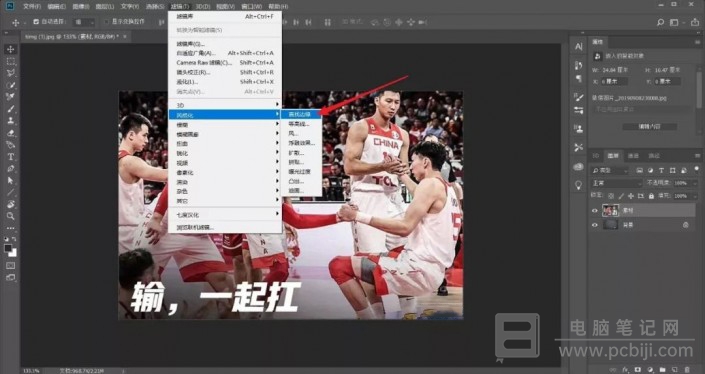This screenshot has width=705, height=374.
Task: Open the Brush Settings panel icon
Action: [x=579, y=97]
